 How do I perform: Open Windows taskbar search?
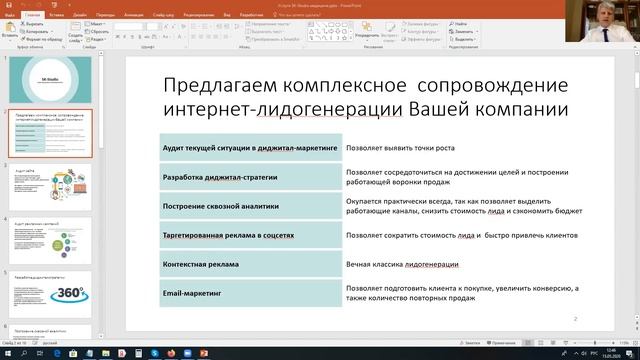(x=24, y=353)
